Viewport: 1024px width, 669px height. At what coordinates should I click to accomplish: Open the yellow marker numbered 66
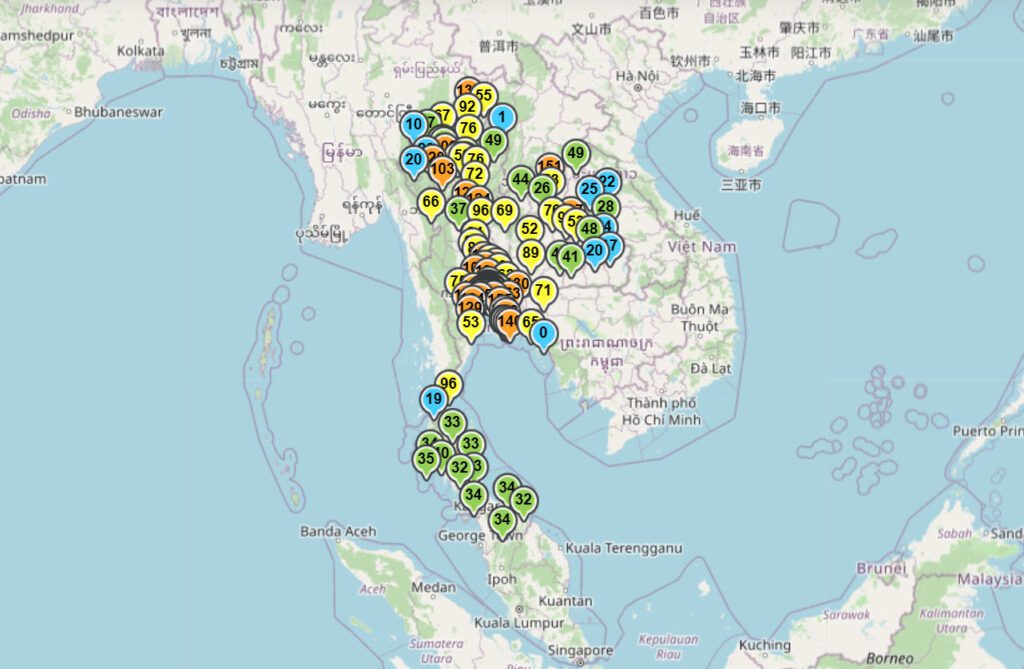pyautogui.click(x=430, y=202)
